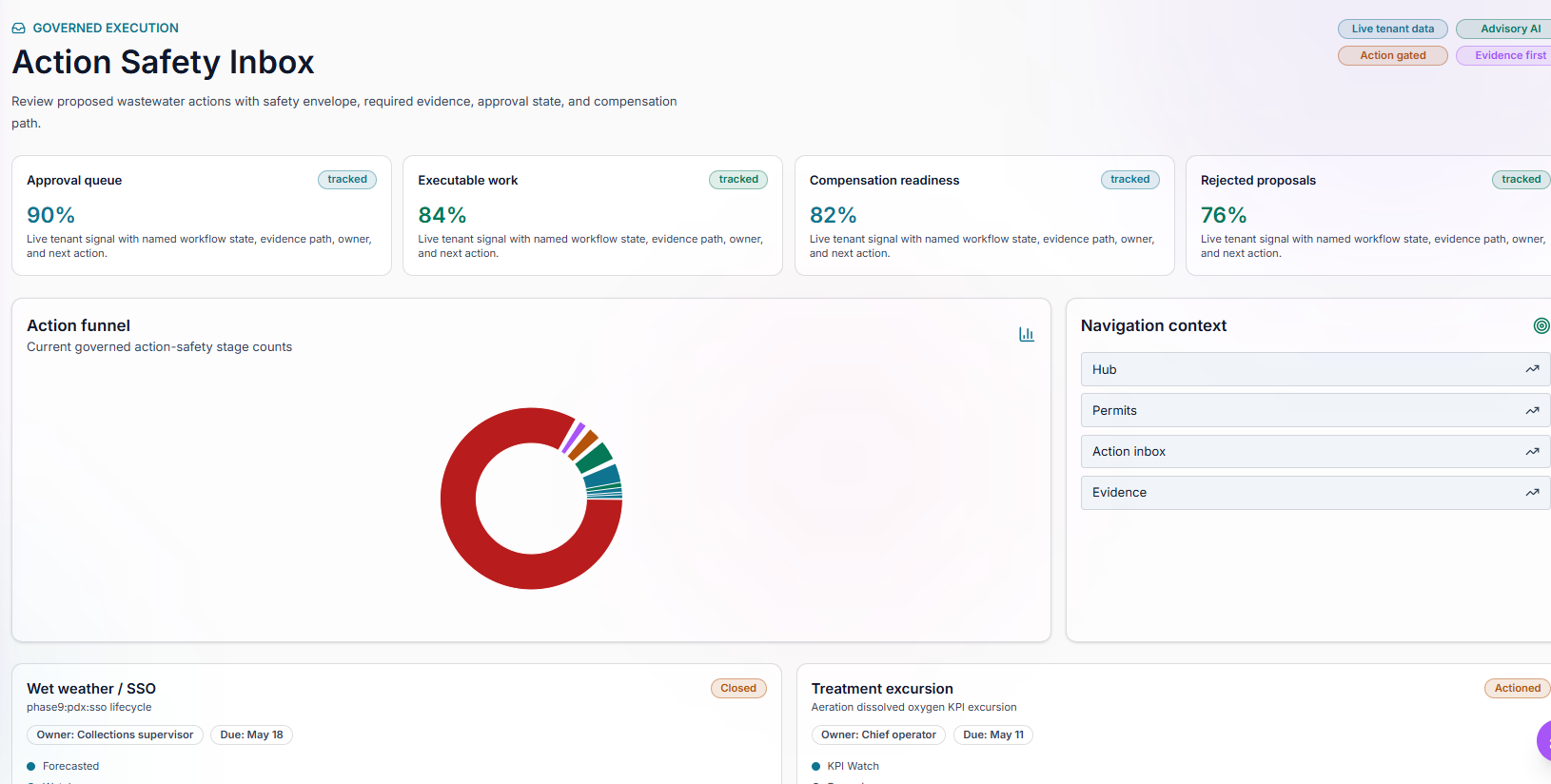Click the Due: May 18 chip

[252, 735]
